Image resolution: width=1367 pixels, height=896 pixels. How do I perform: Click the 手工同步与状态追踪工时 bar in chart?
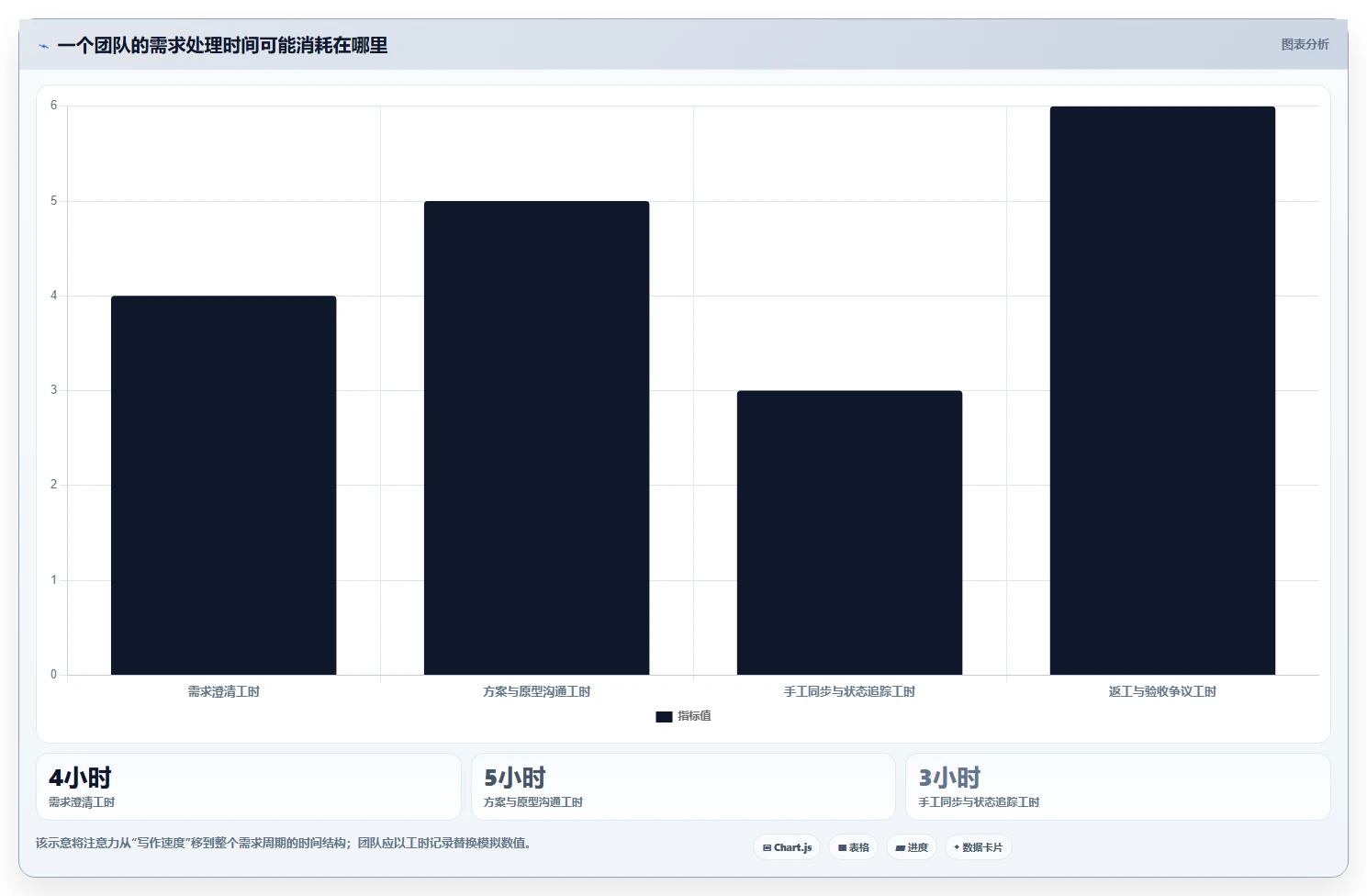point(849,532)
